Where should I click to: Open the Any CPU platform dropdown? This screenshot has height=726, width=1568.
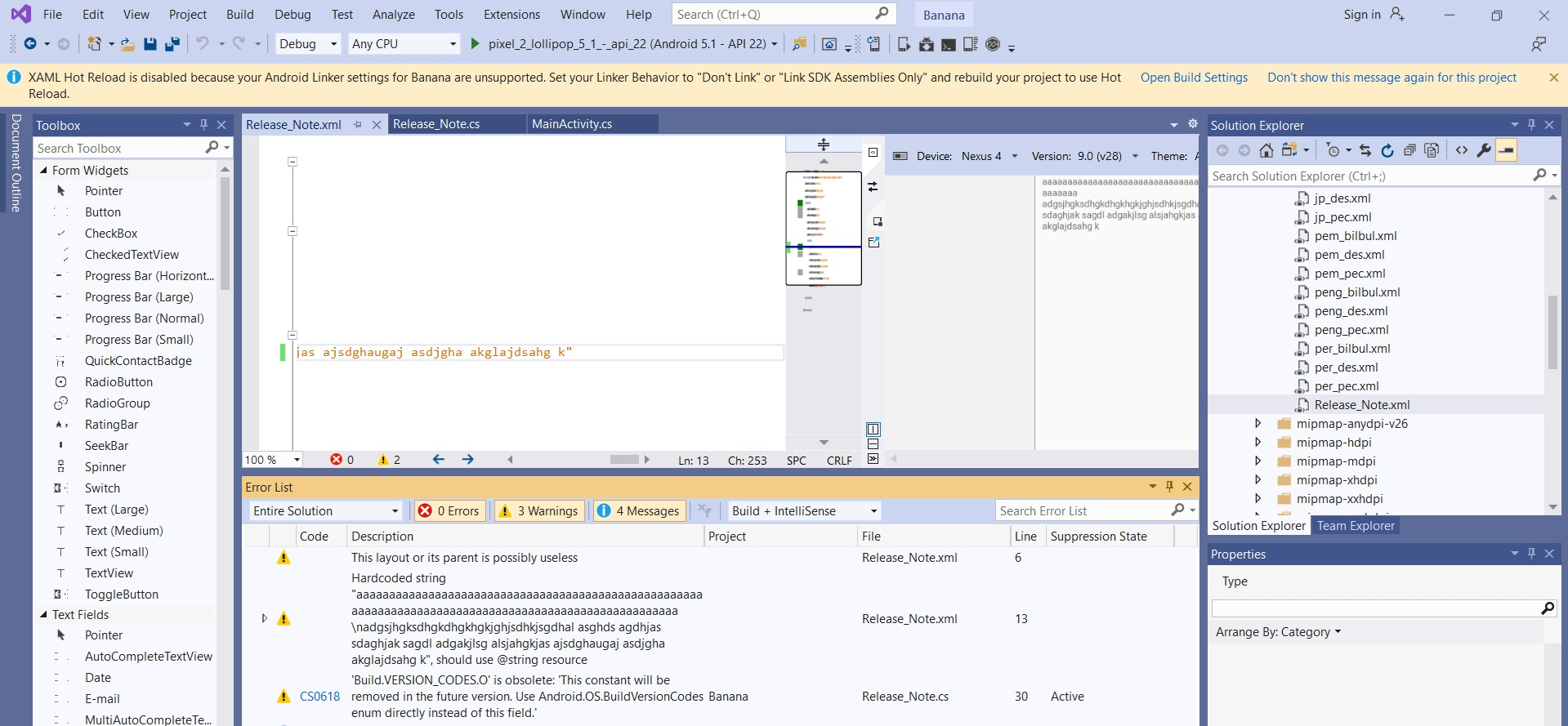404,44
